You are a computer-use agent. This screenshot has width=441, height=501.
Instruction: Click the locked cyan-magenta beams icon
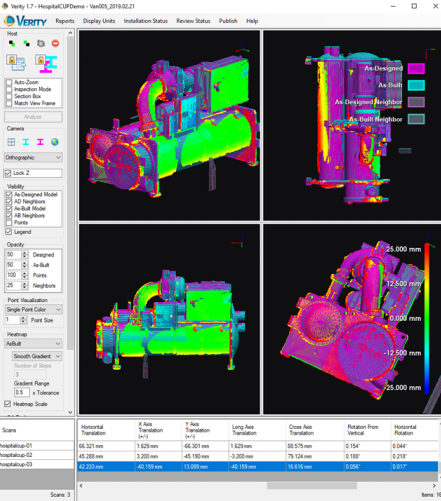[x=47, y=63]
